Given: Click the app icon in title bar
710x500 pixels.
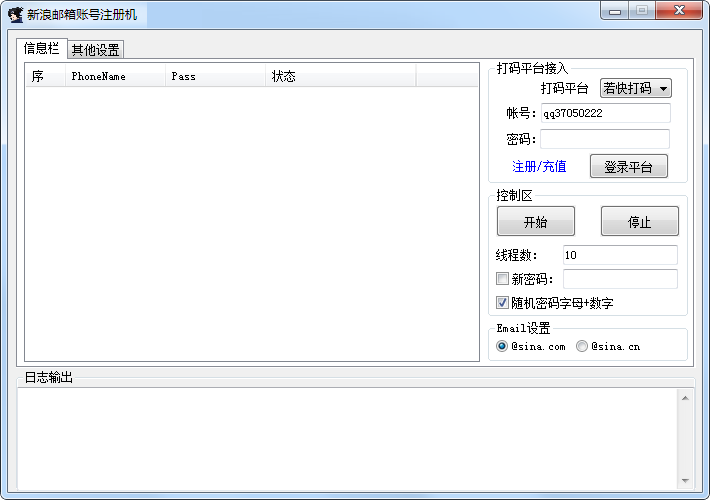Looking at the screenshot, I should [15, 14].
